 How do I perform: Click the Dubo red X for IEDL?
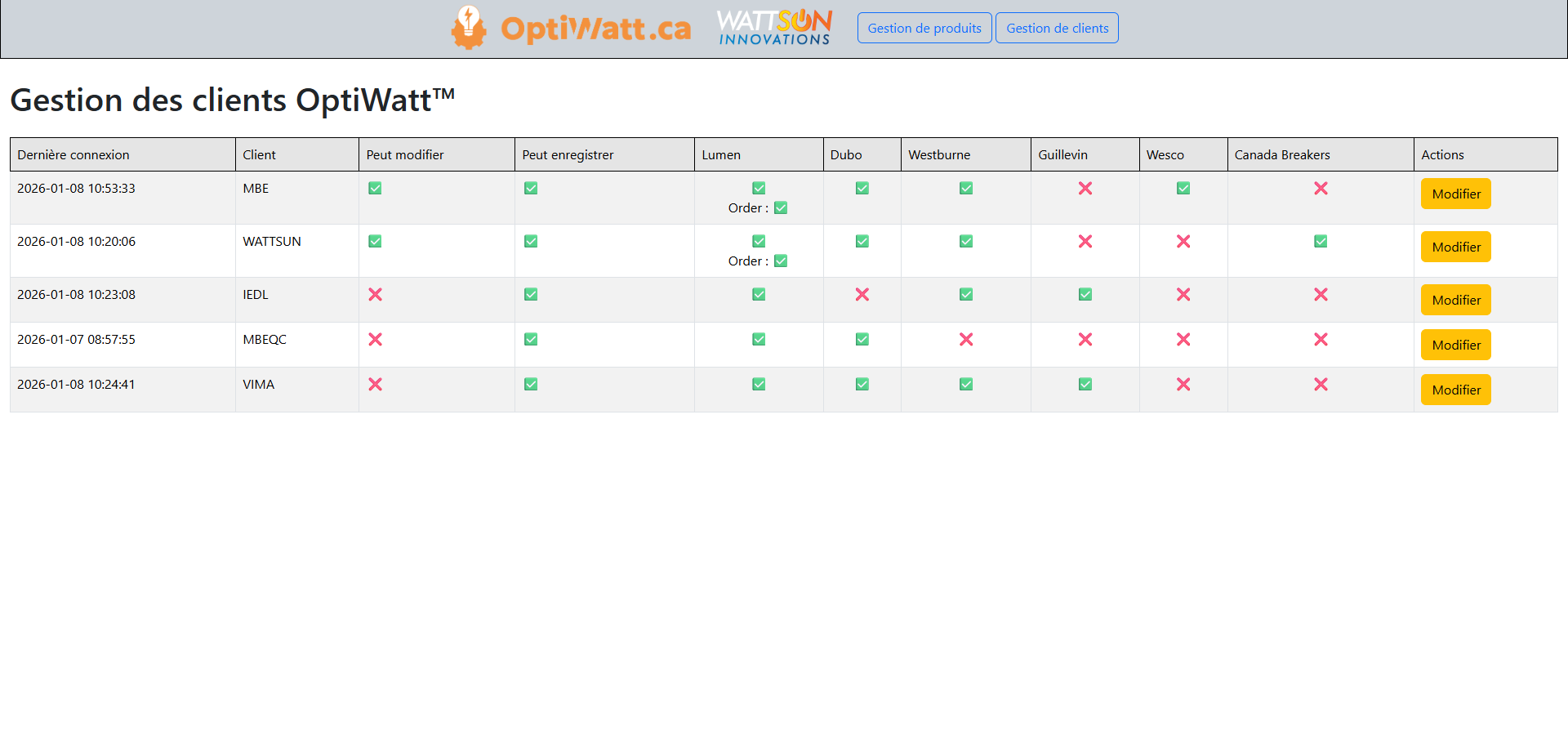[862, 295]
